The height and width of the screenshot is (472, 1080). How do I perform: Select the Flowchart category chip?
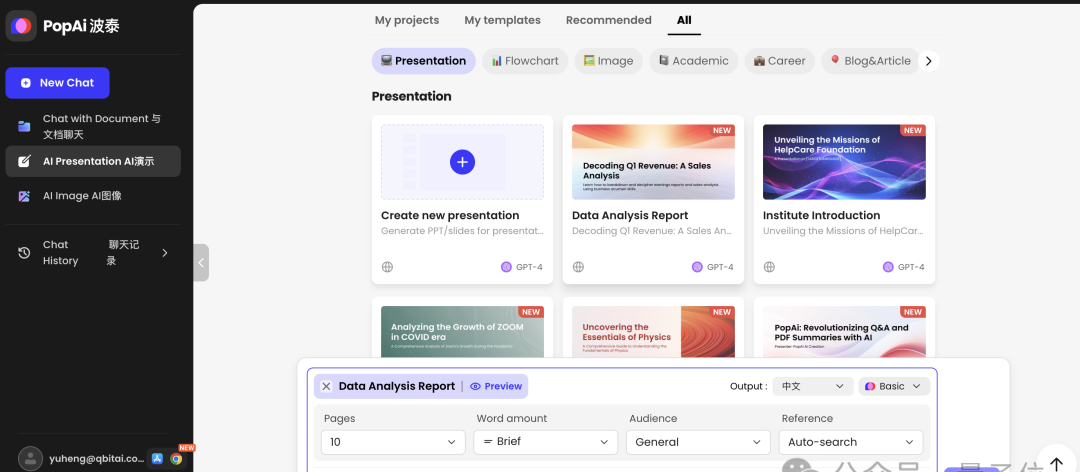[525, 61]
